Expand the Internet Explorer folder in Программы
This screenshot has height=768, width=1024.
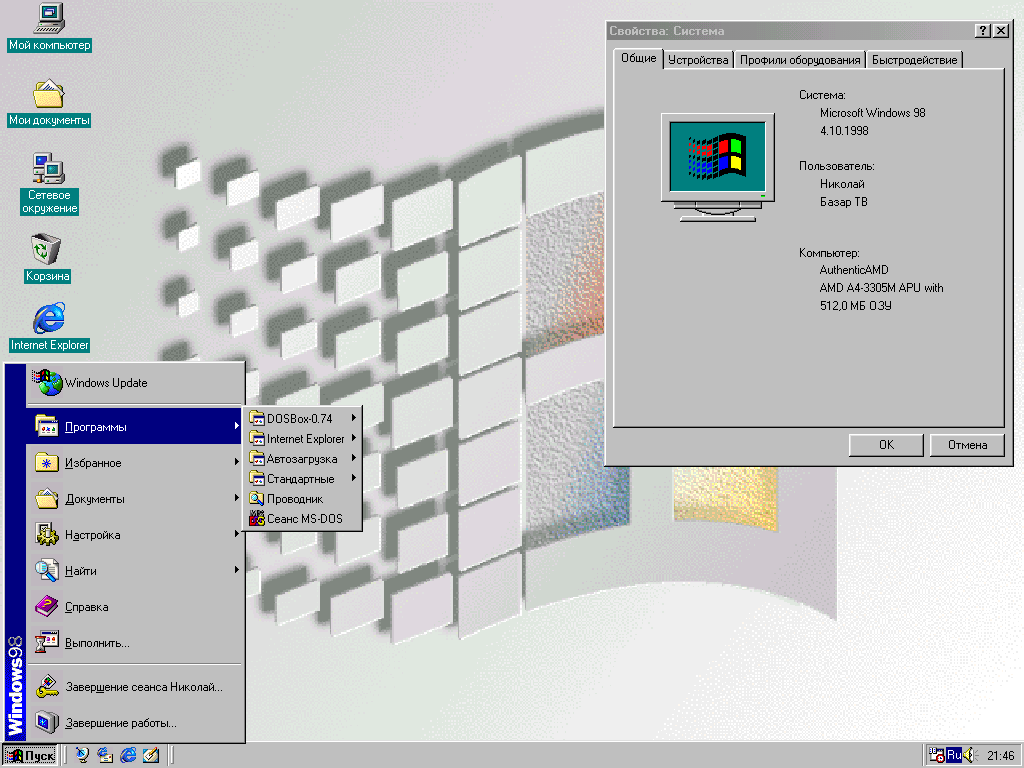click(303, 439)
